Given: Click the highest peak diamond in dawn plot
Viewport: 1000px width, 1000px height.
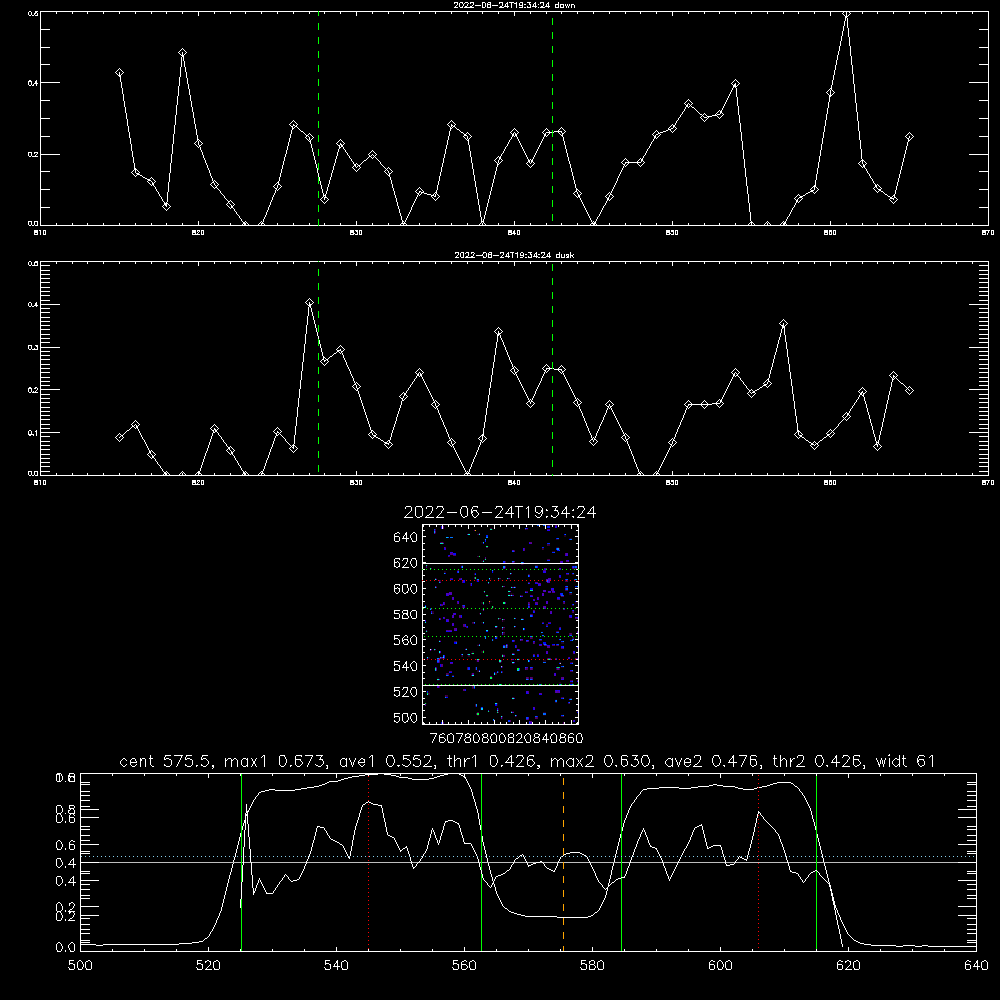Looking at the screenshot, I should (x=846, y=14).
